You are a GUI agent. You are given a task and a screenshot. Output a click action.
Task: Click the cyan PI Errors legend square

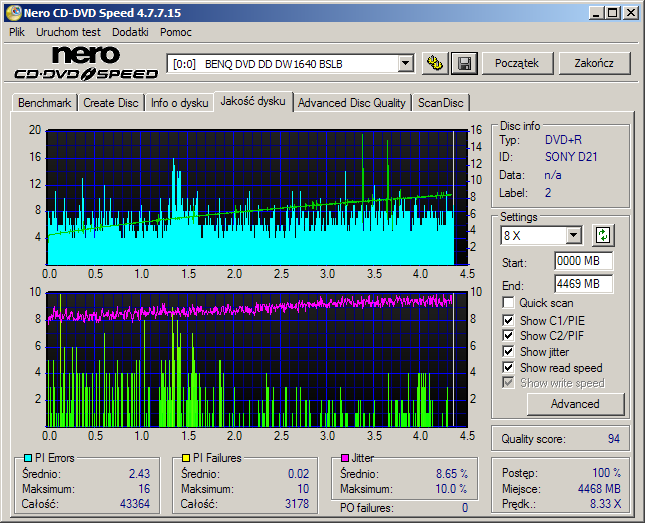click(28, 458)
